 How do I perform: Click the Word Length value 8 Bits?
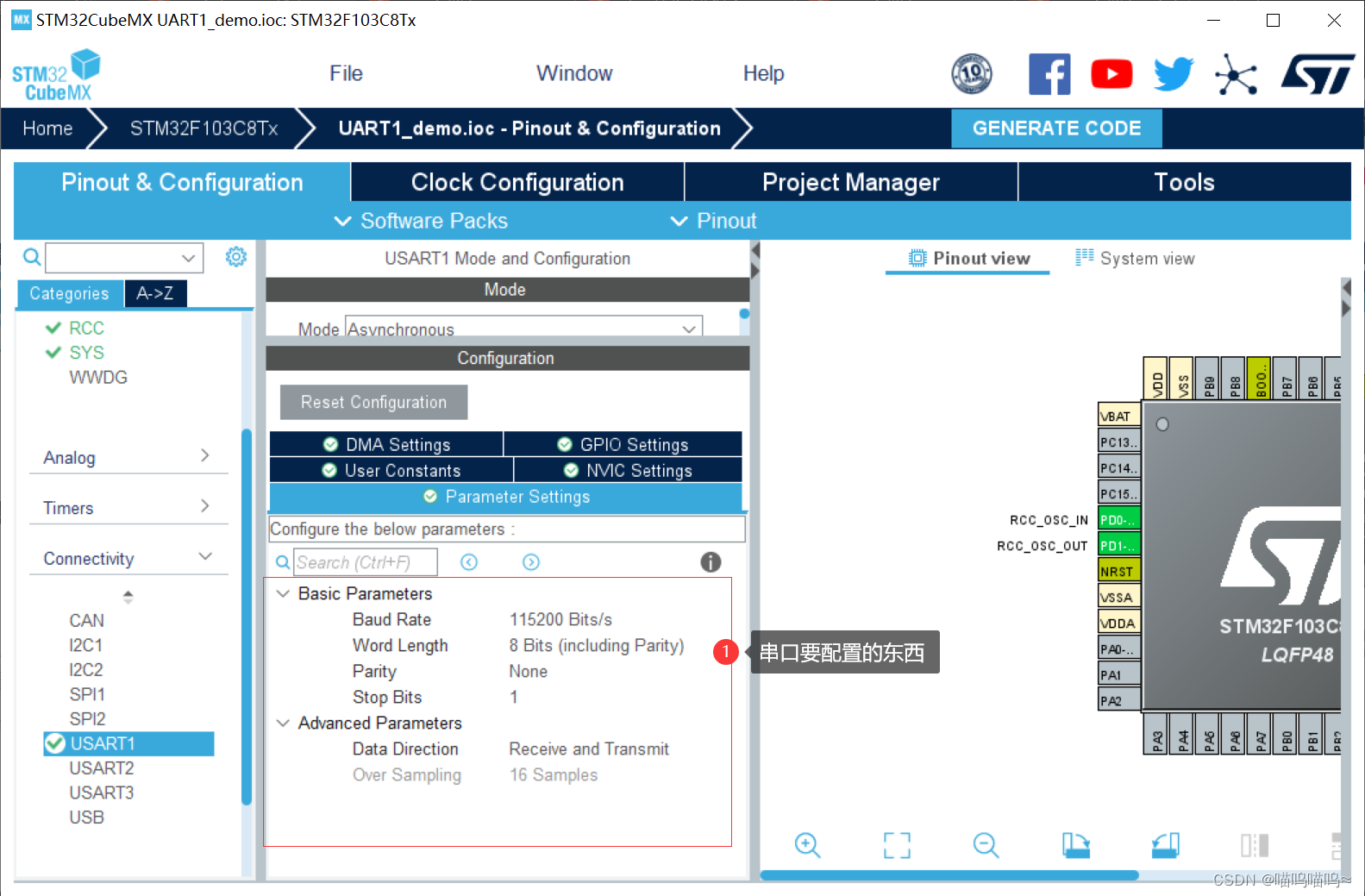(x=596, y=645)
